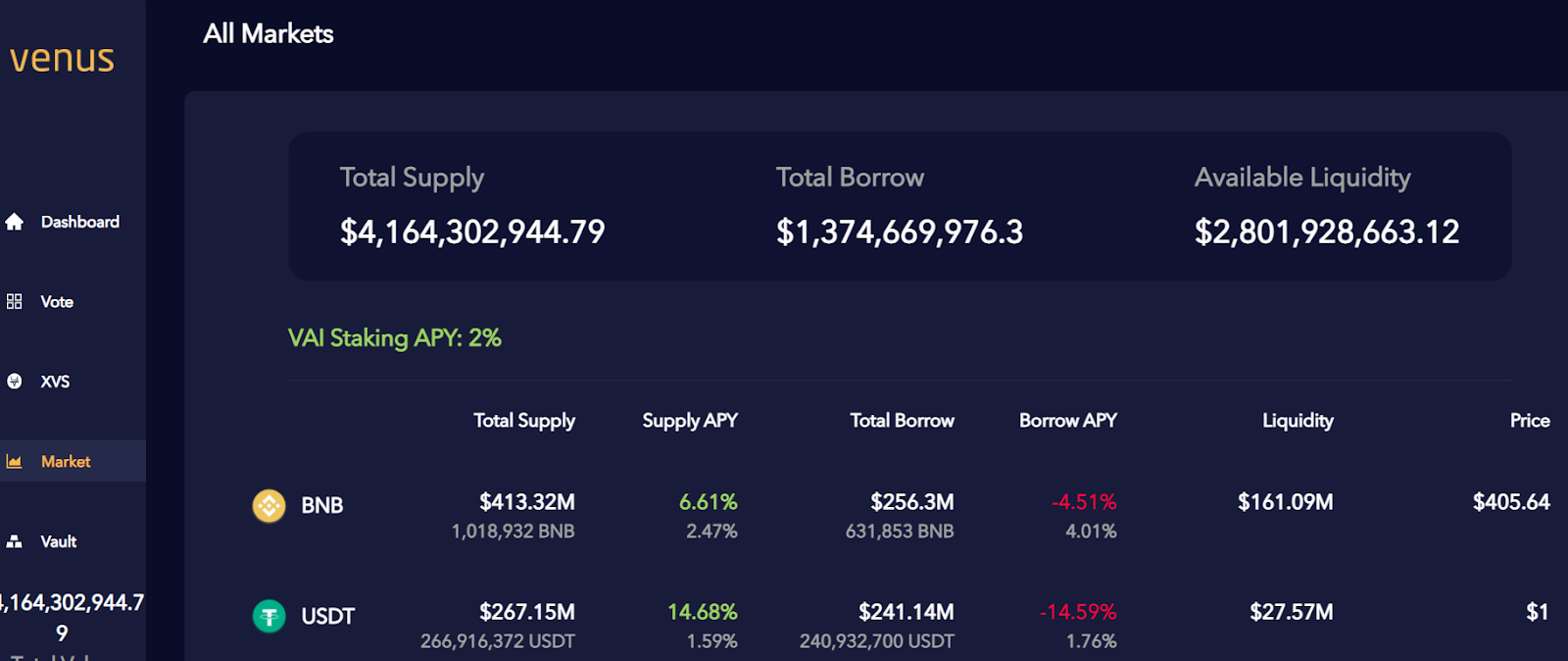
Task: Click the Market chart icon
Action: (x=14, y=461)
